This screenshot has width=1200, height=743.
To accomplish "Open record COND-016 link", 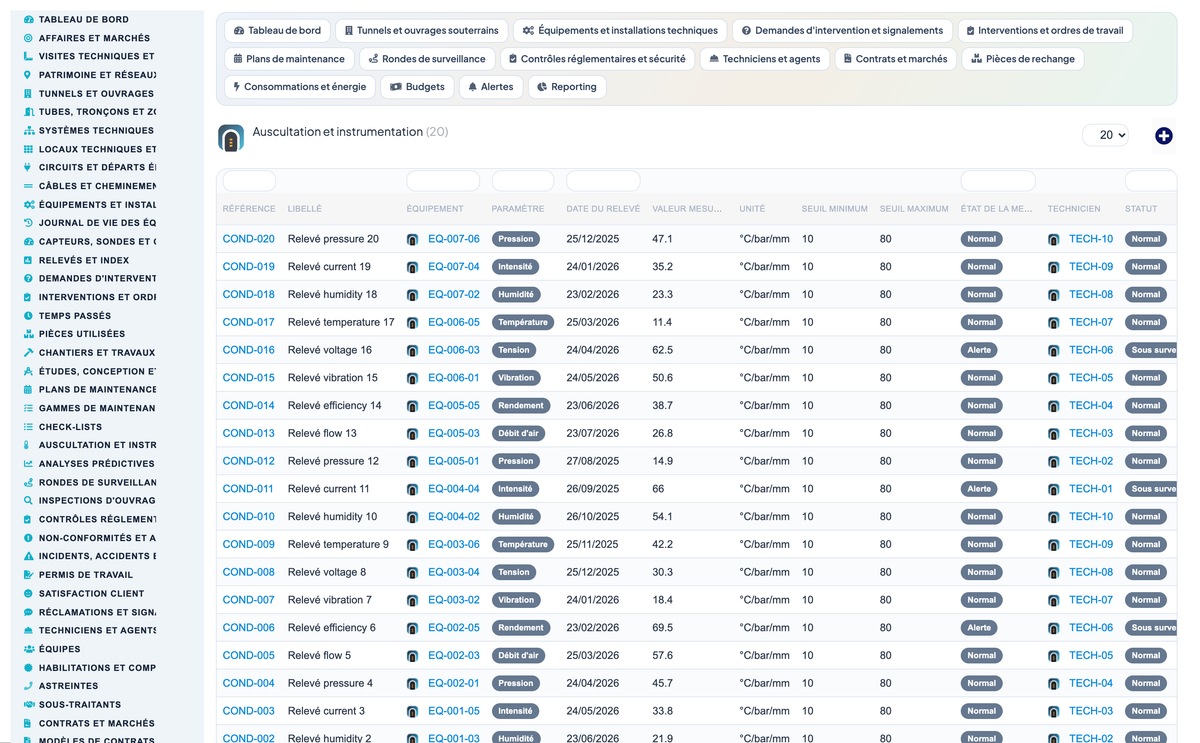I will tap(248, 350).
